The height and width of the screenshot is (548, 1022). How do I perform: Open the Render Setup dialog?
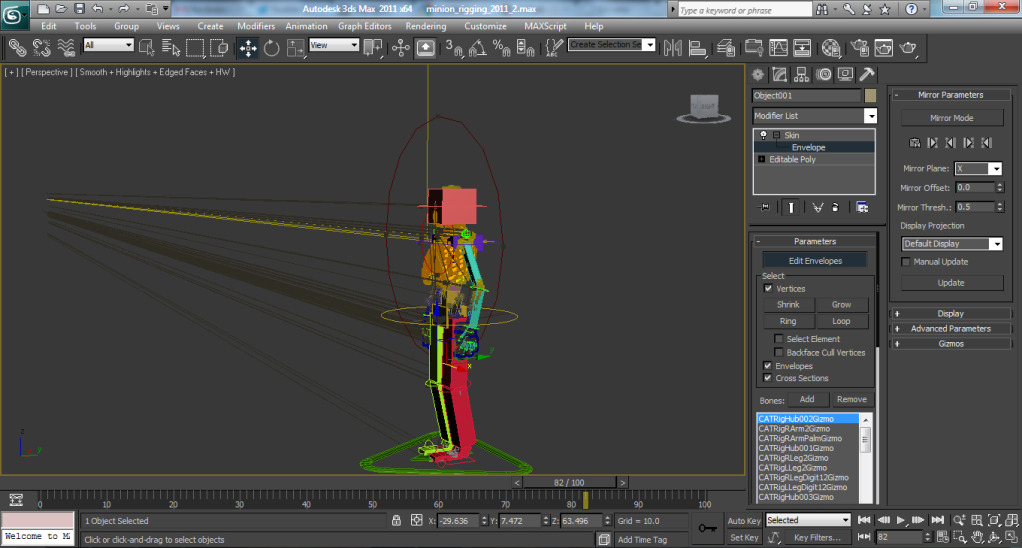859,48
